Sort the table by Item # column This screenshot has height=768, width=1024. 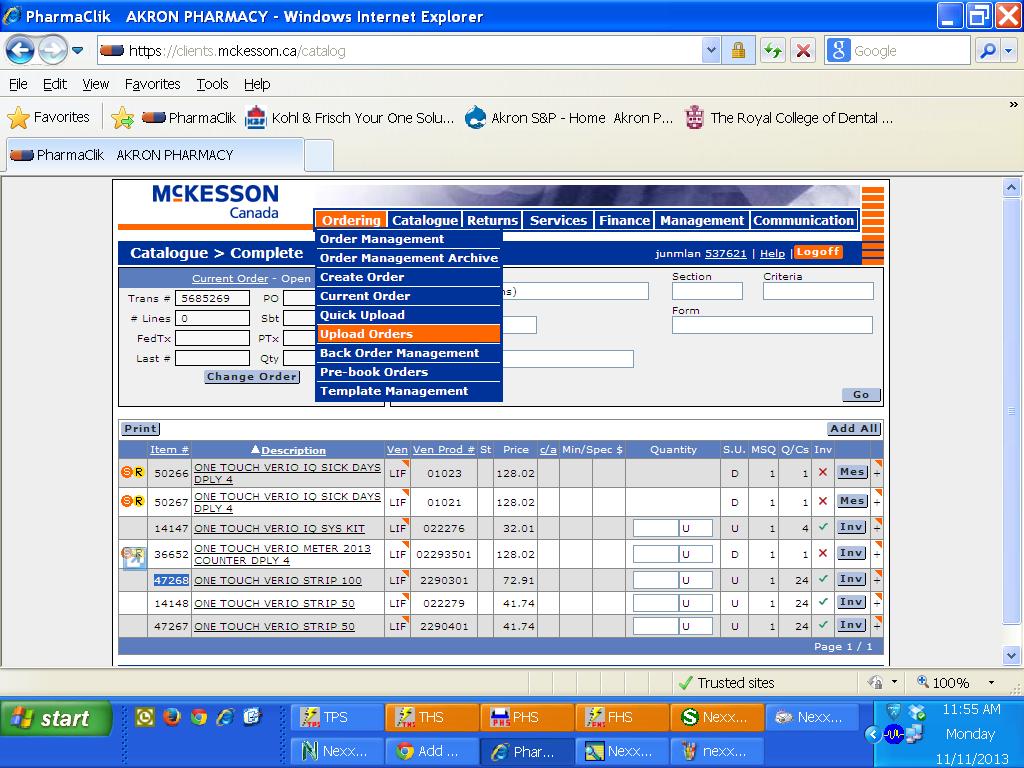coord(169,450)
